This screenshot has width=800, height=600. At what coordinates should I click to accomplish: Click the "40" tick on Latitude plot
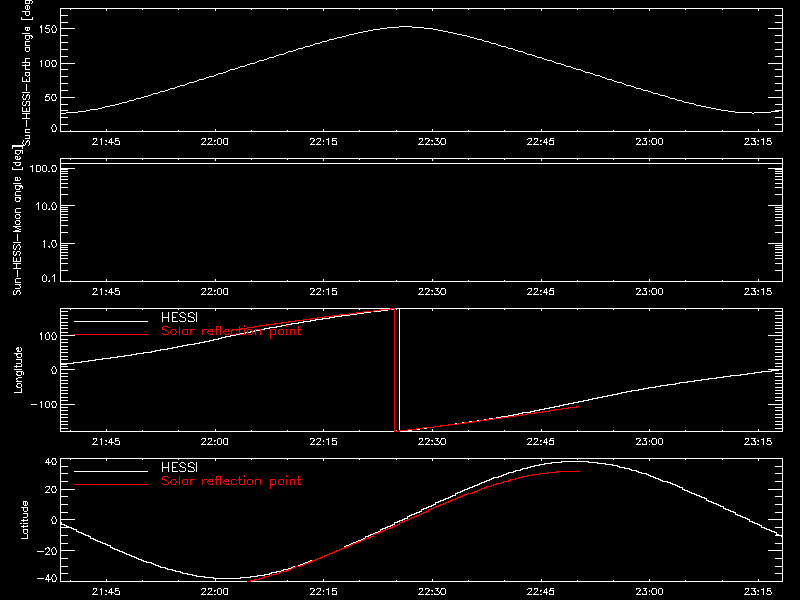(51, 462)
